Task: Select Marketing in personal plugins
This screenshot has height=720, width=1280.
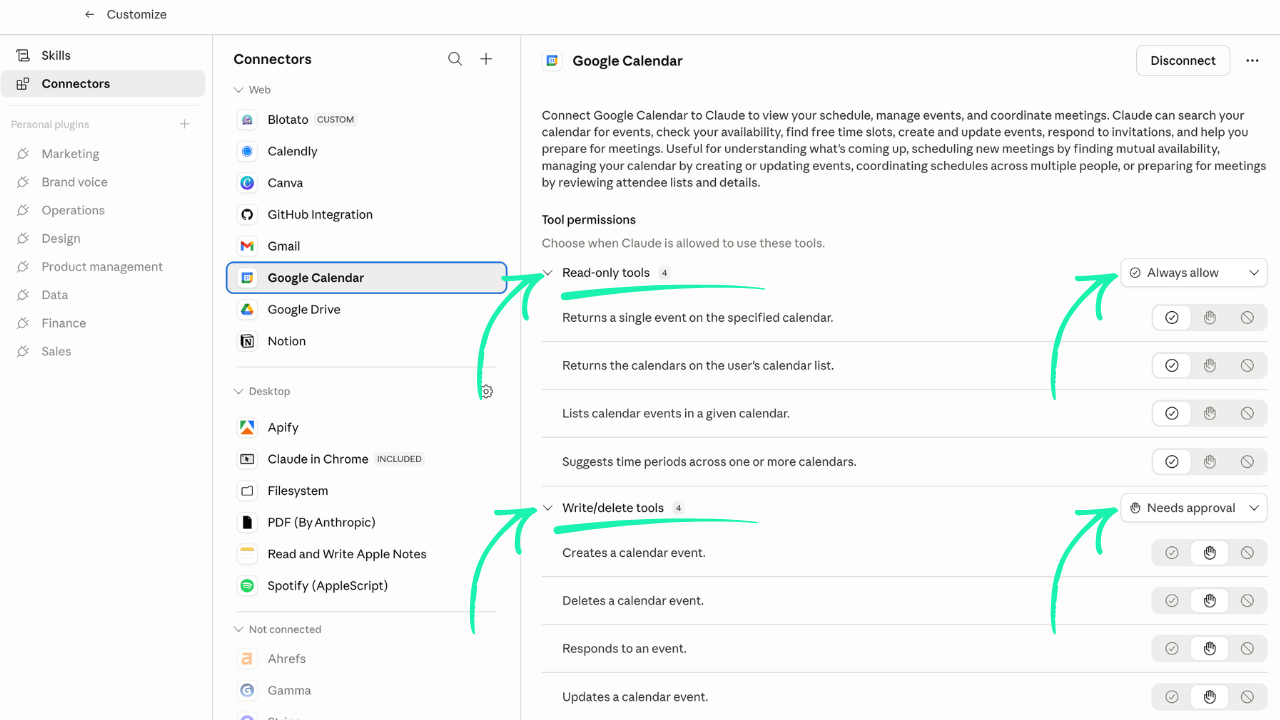Action: pyautogui.click(x=70, y=154)
